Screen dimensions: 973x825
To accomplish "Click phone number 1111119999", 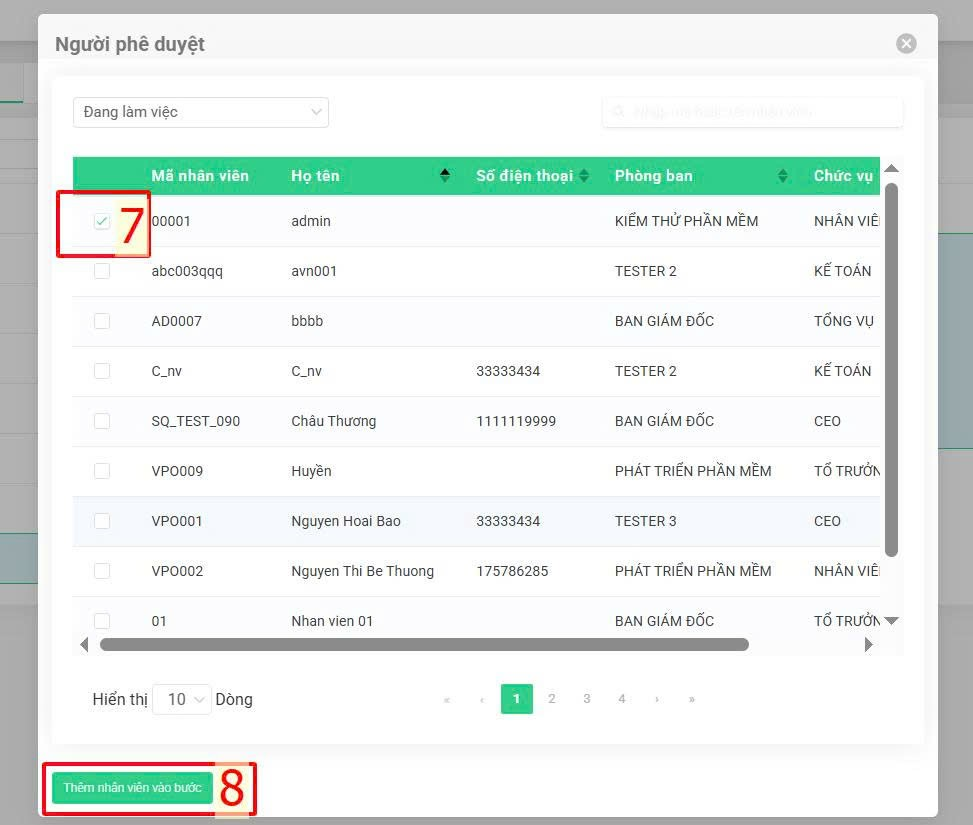I will coord(516,421).
